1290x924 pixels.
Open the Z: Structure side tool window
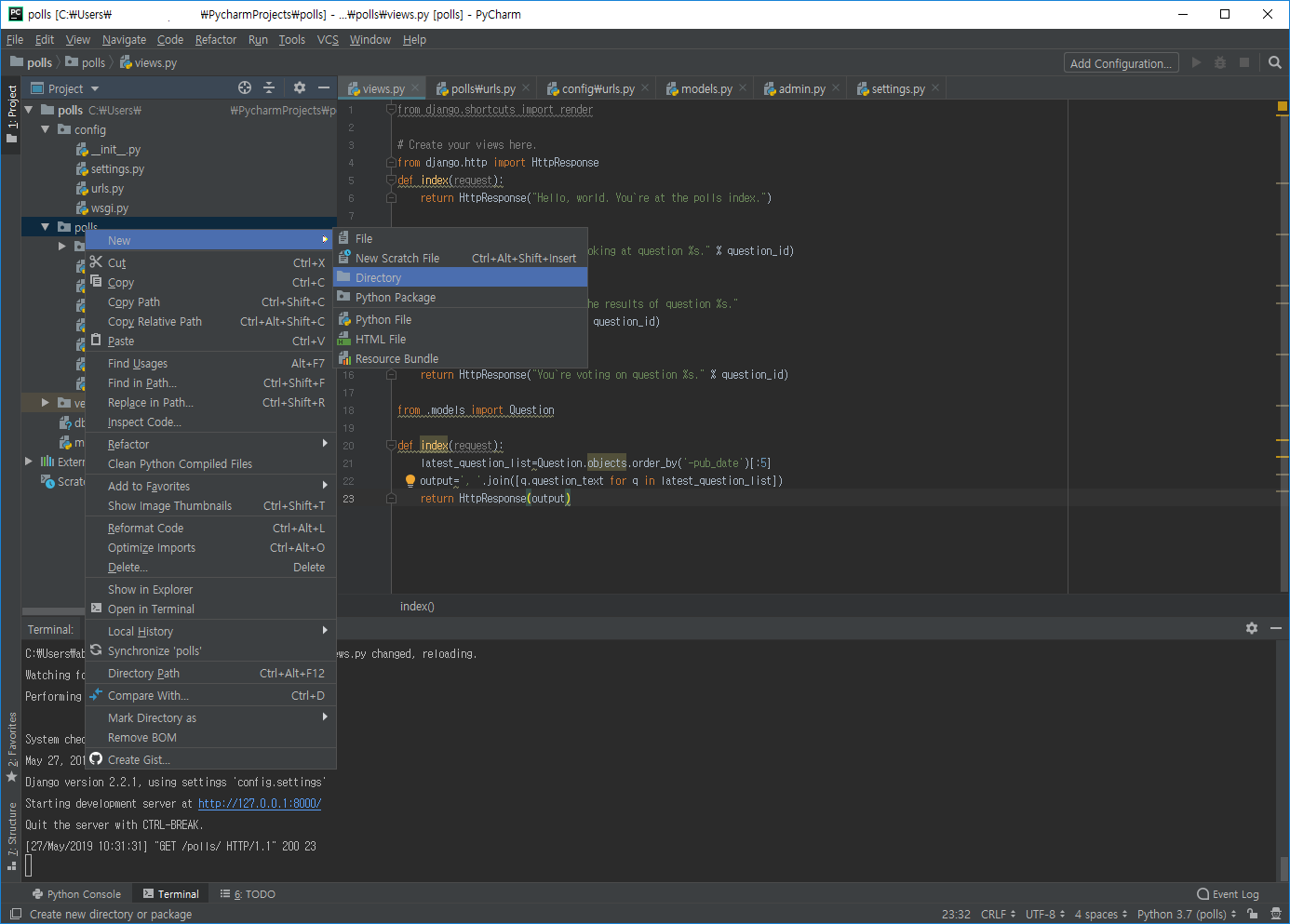pos(11,836)
